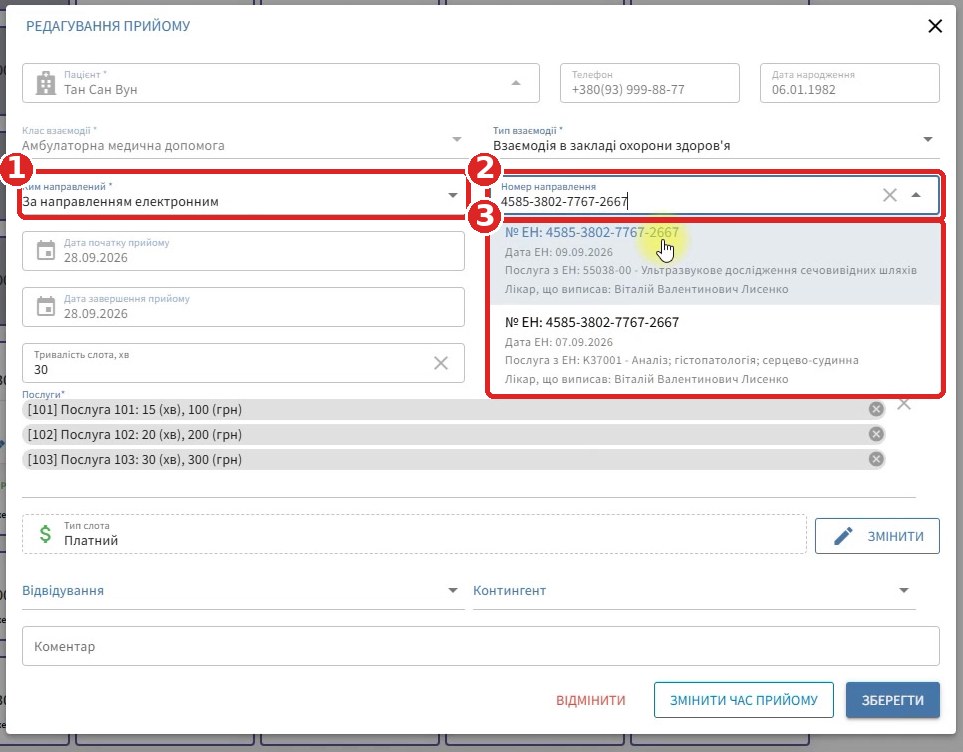The height and width of the screenshot is (752, 963).
Task: Open calendar for appointment start date
Action: click(x=46, y=251)
